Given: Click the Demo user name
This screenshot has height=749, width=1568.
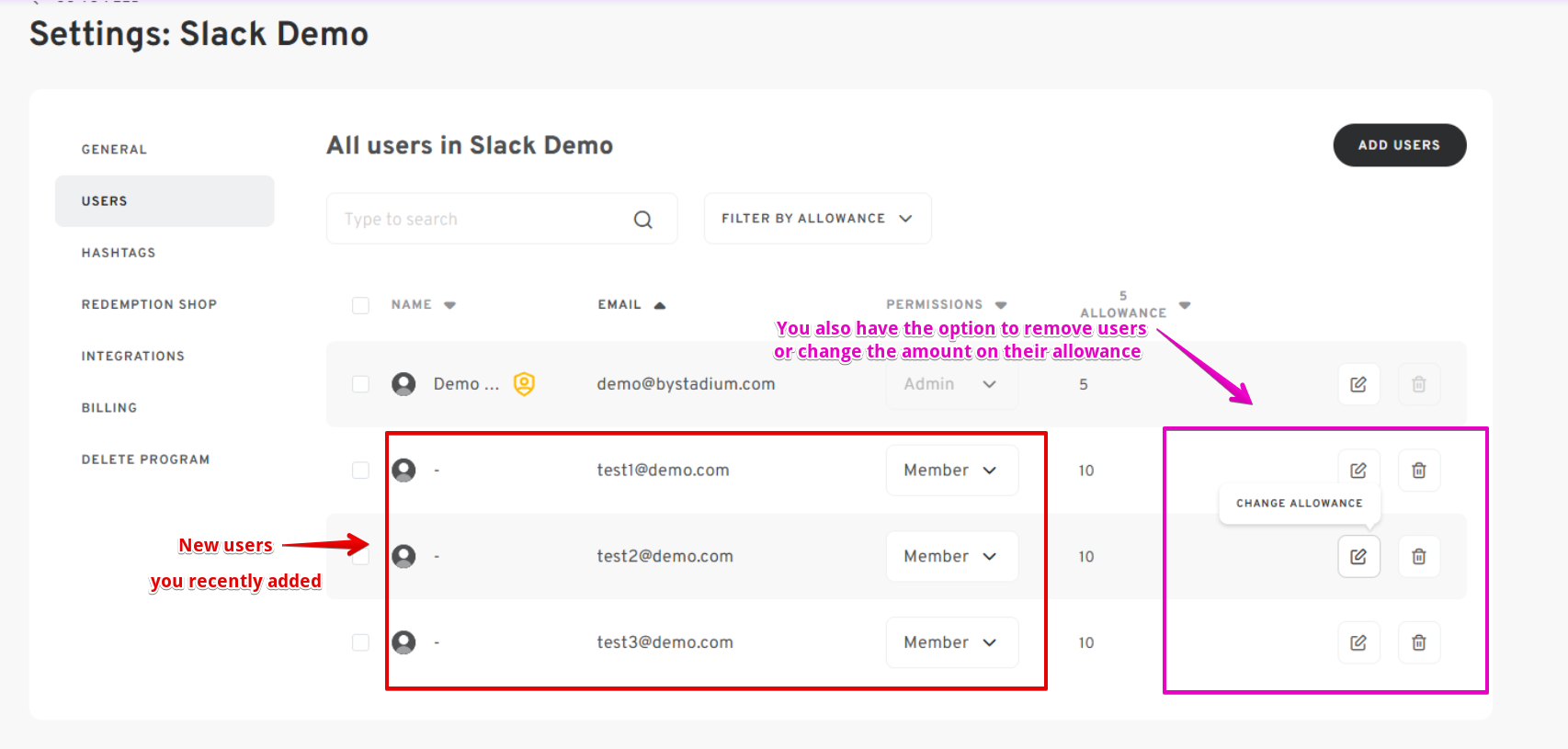Looking at the screenshot, I should tap(466, 384).
